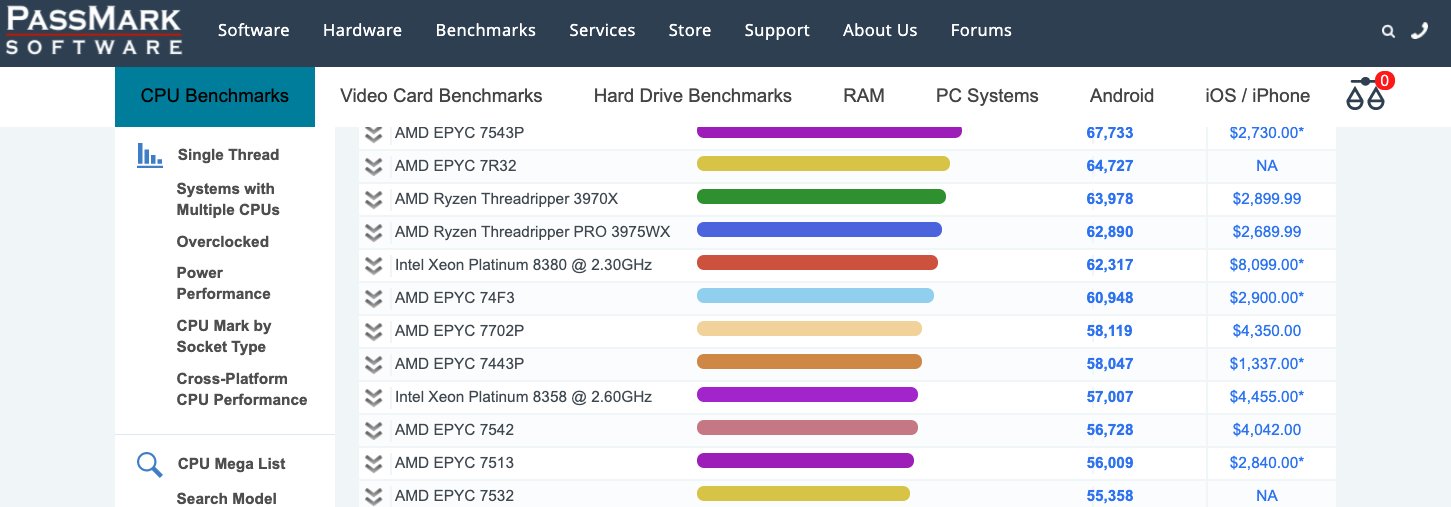This screenshot has width=1451, height=507.
Task: Expand chevron for AMD EPYC 7513
Action: [374, 463]
